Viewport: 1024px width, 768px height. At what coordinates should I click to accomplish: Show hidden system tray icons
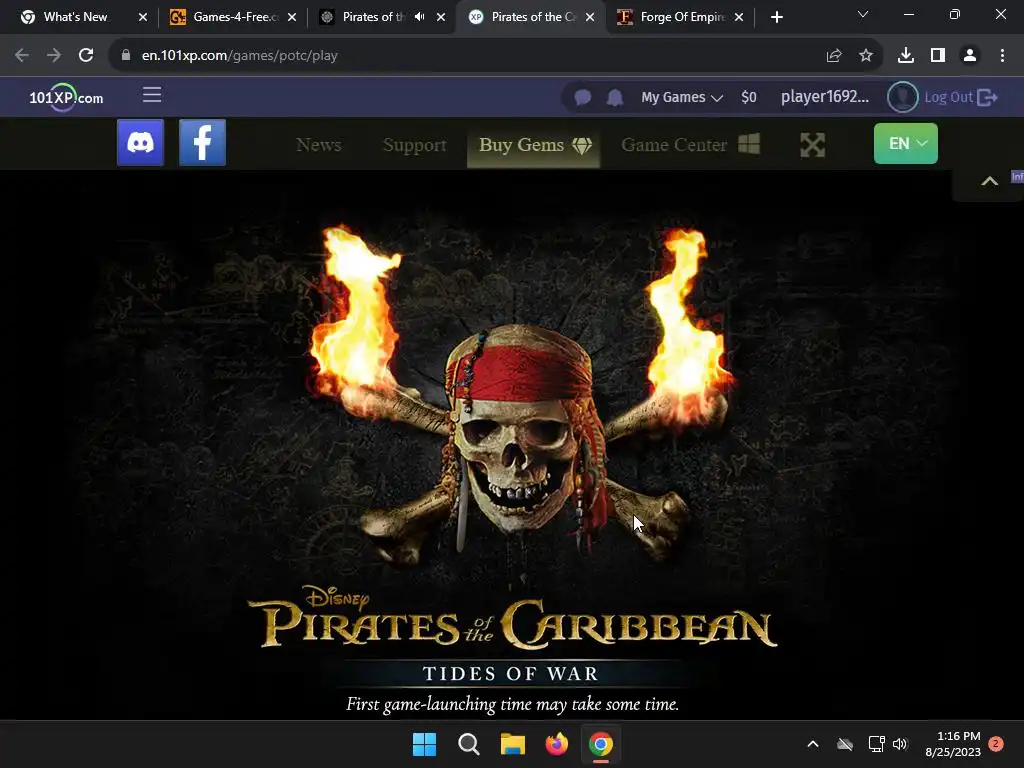click(x=813, y=744)
